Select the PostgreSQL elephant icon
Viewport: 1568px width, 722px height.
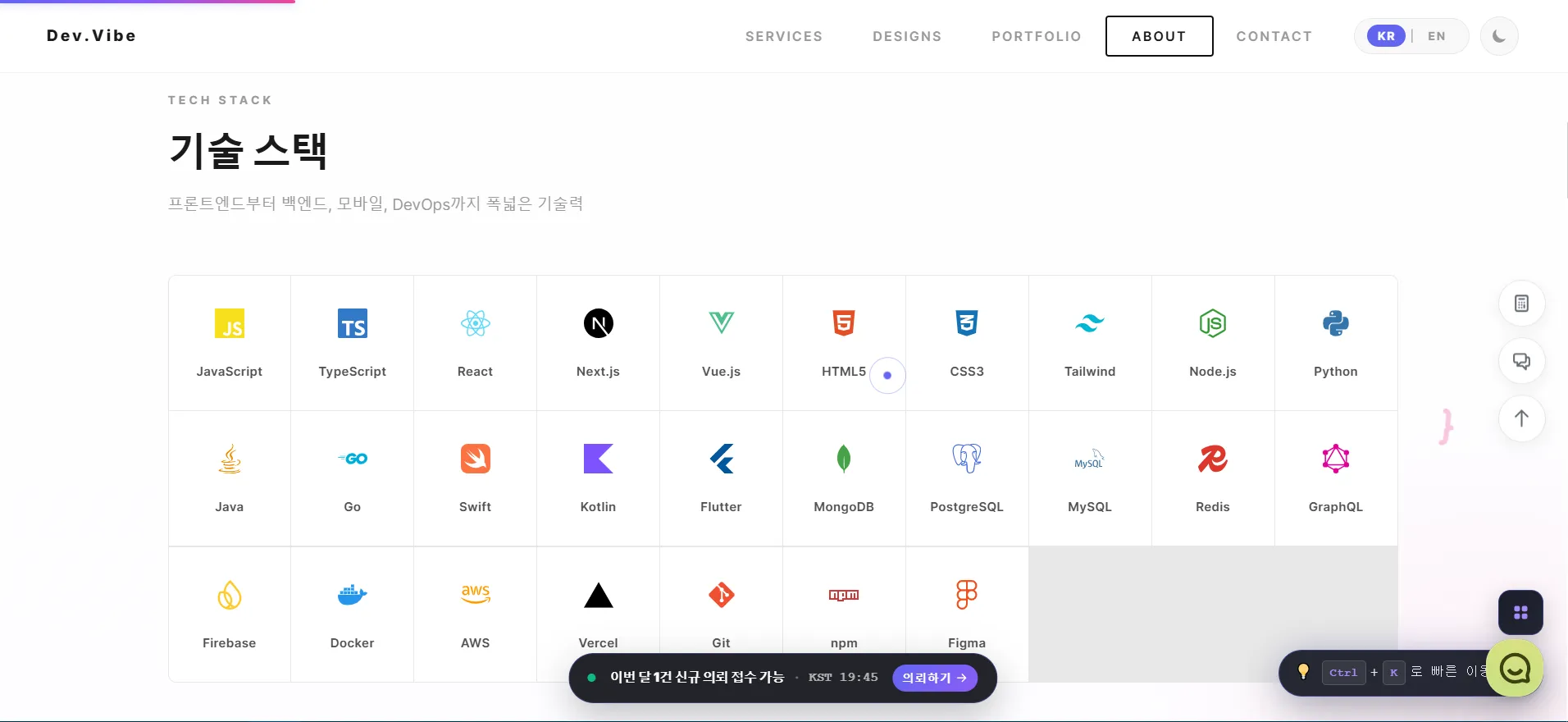[x=967, y=459]
